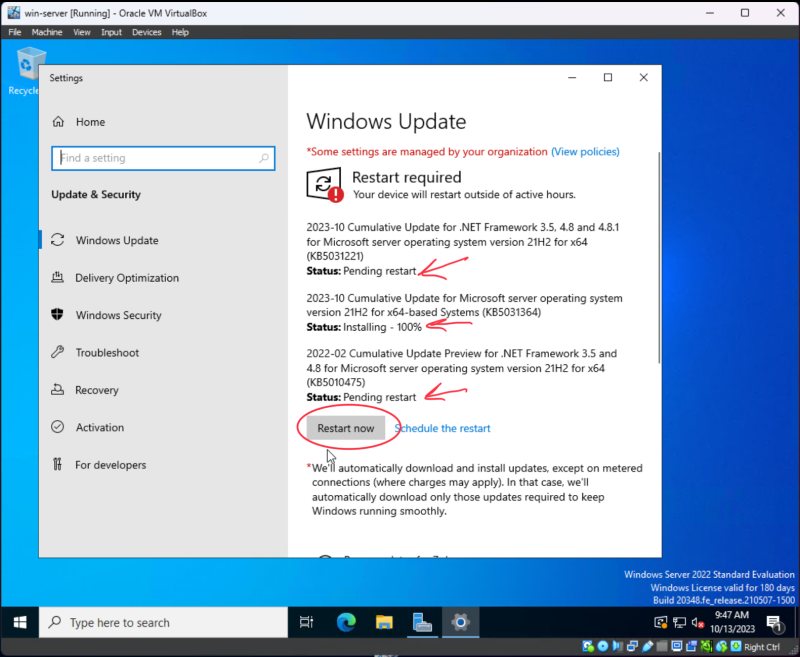Click the Schedule the restart link

pos(442,428)
